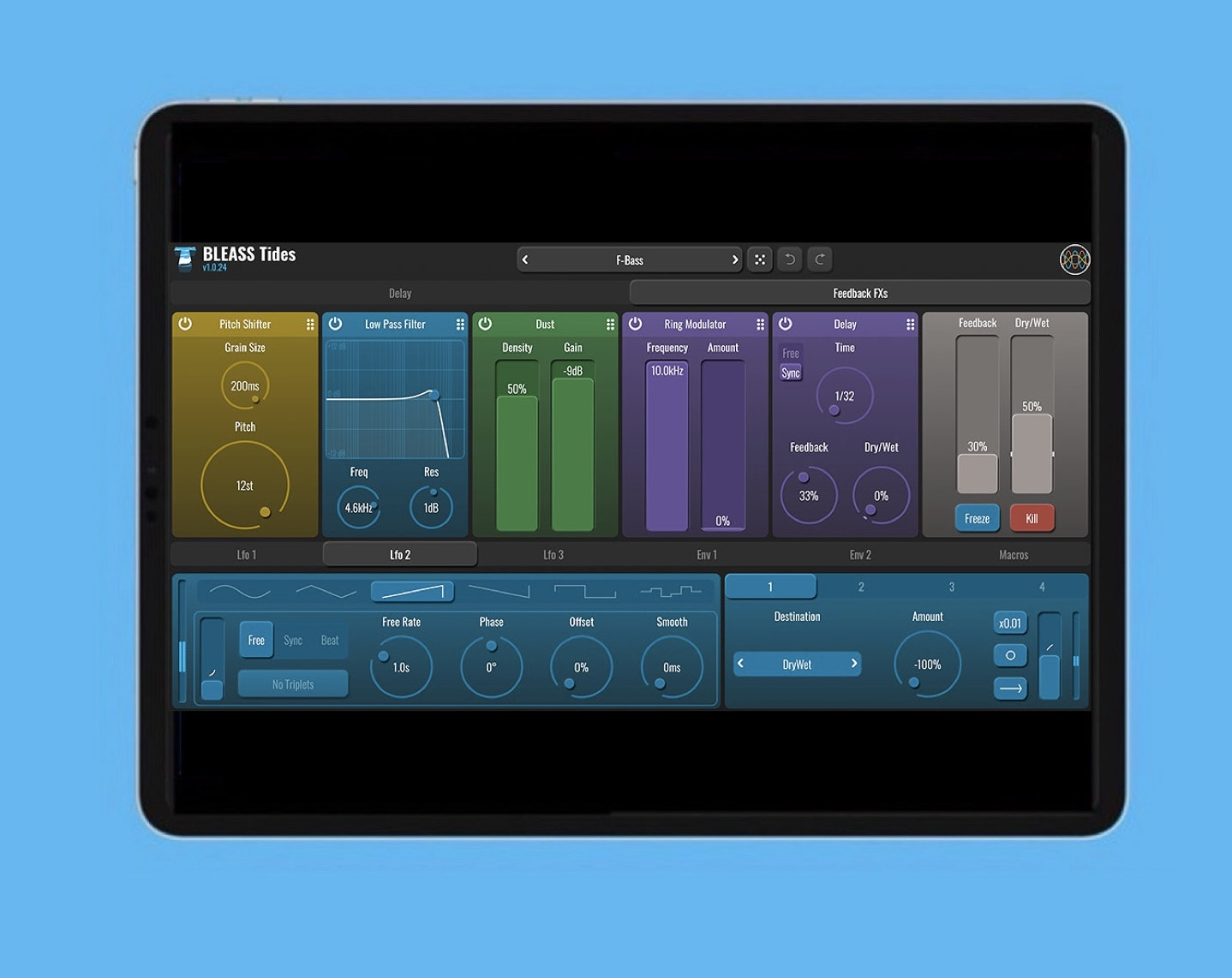Click the low pass filter curve handle

[x=434, y=395]
